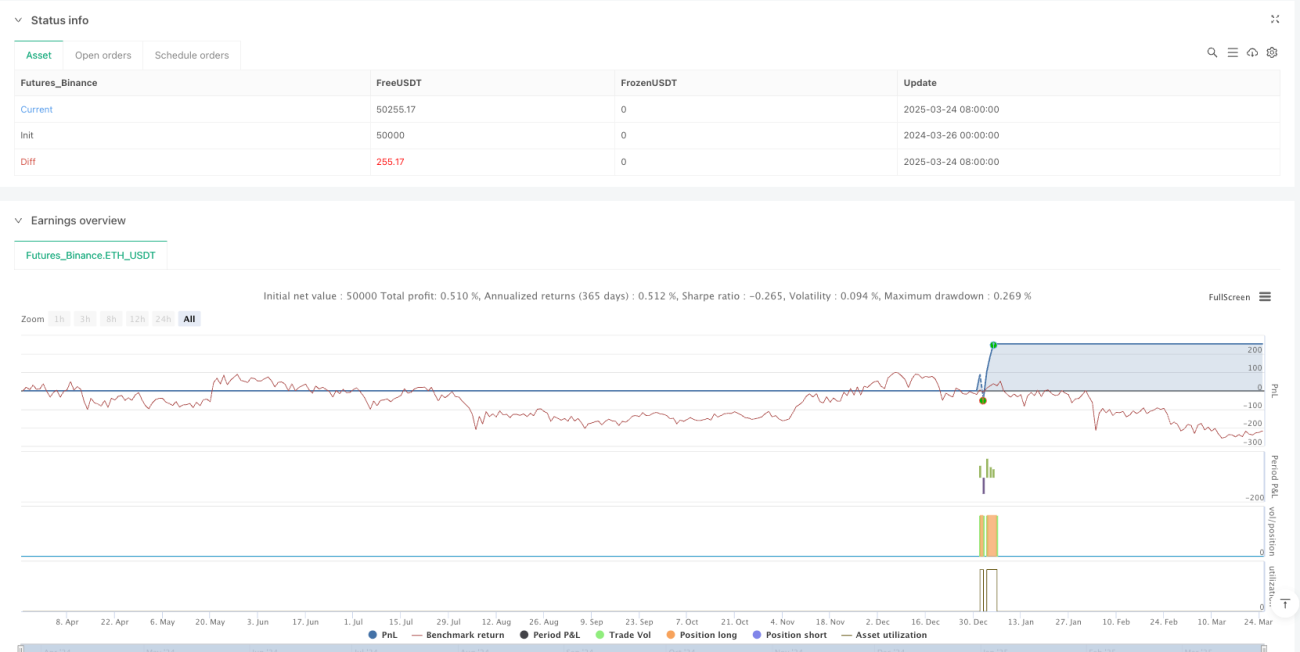Toggle the PnL series in chart legend

coord(383,635)
